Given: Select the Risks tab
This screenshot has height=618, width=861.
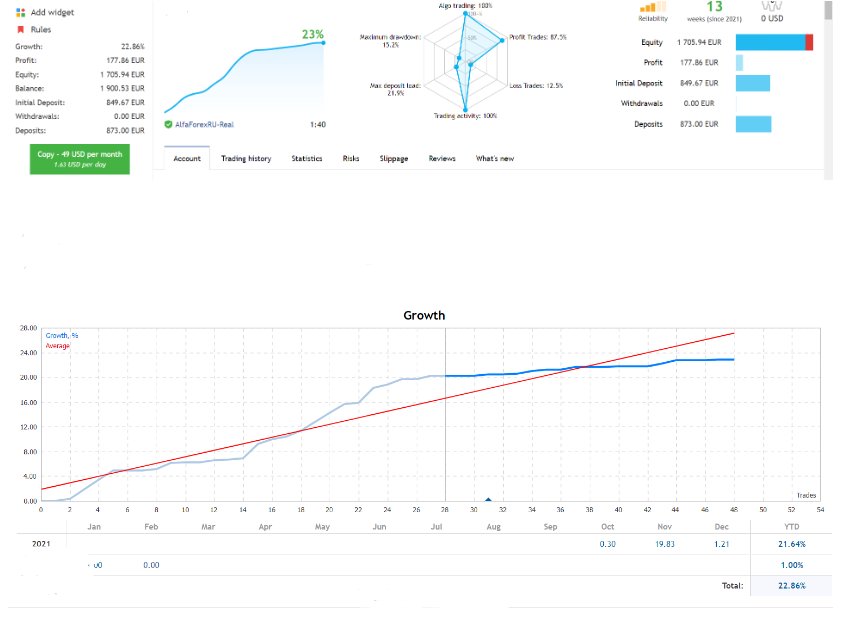Looking at the screenshot, I should (x=351, y=158).
